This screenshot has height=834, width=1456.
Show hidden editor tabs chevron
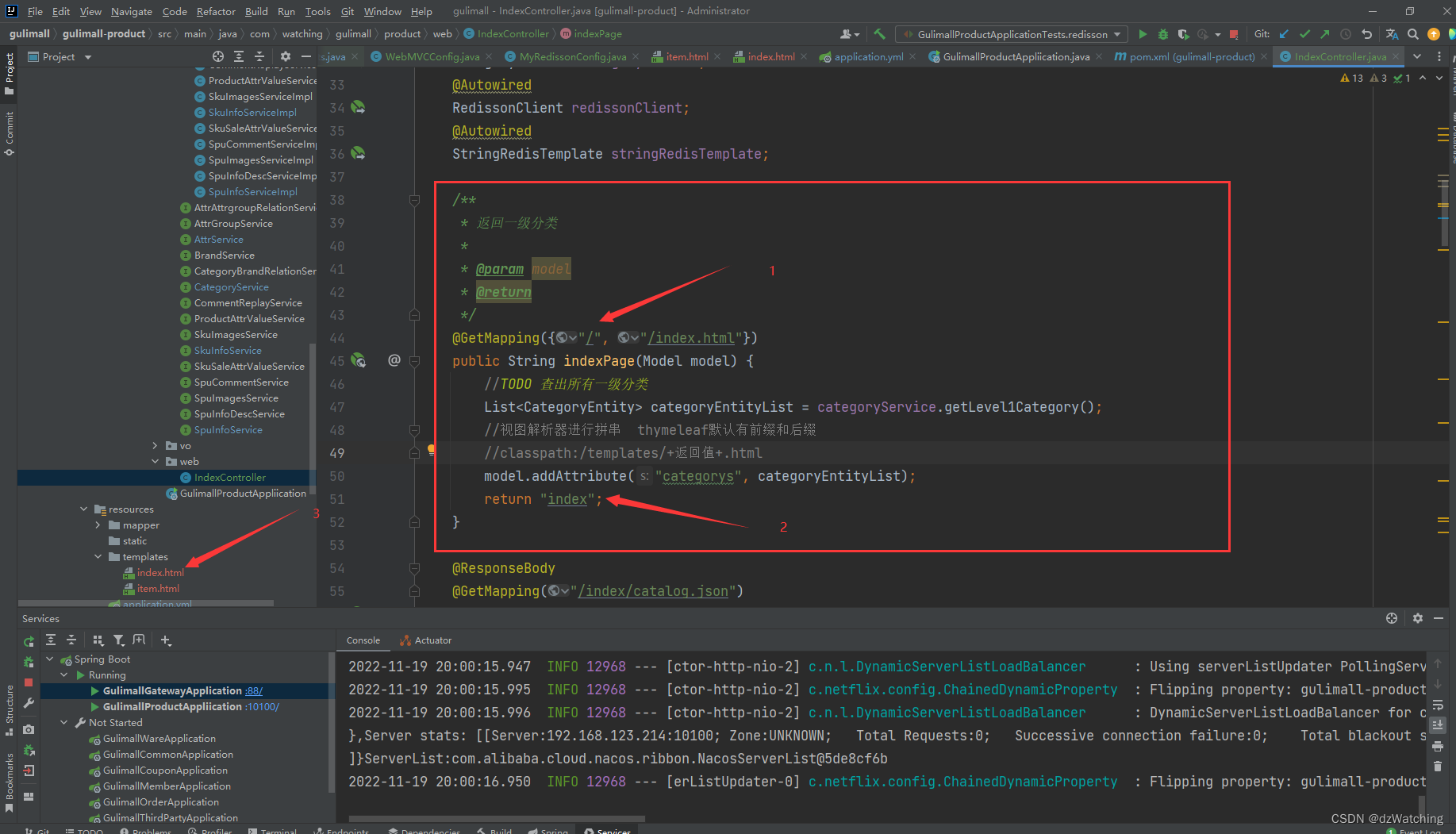coord(1417,56)
